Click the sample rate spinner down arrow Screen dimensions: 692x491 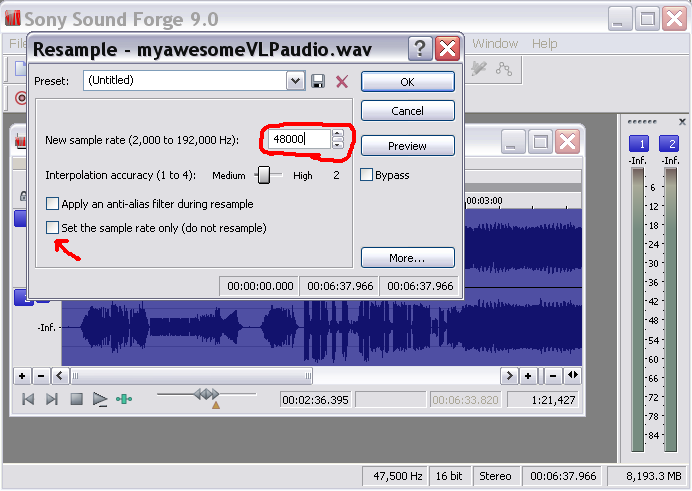click(338, 144)
